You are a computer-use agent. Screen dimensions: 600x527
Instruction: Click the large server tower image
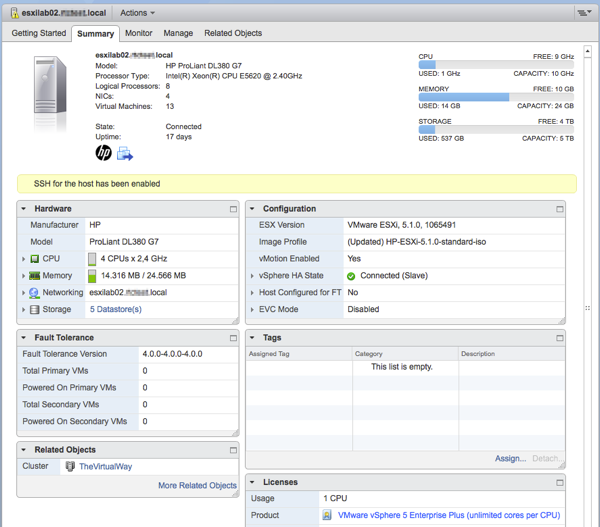point(50,85)
